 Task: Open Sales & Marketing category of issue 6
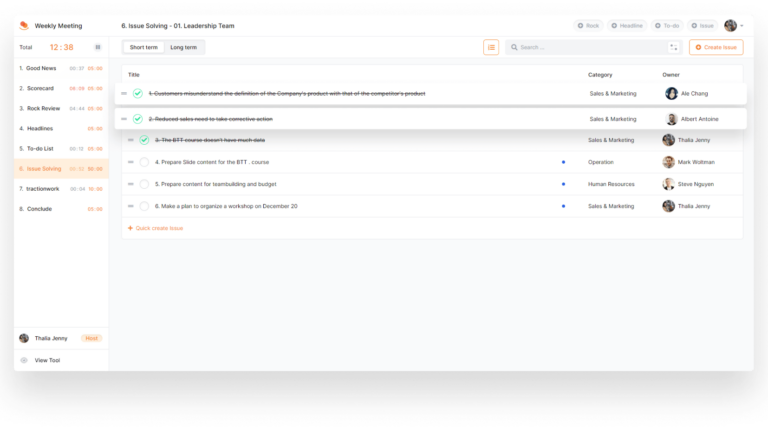[611, 206]
